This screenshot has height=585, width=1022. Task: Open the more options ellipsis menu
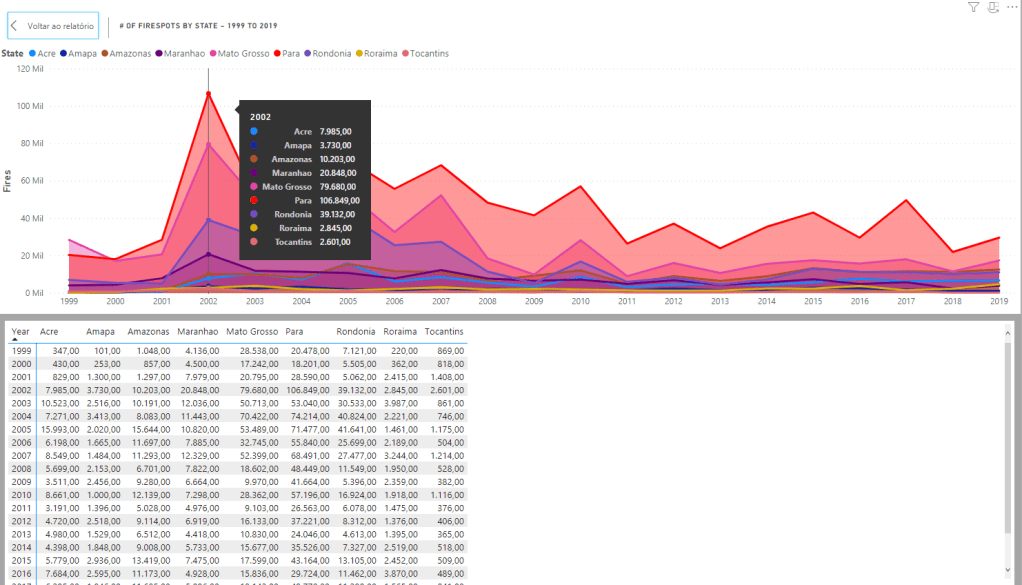(1011, 7)
